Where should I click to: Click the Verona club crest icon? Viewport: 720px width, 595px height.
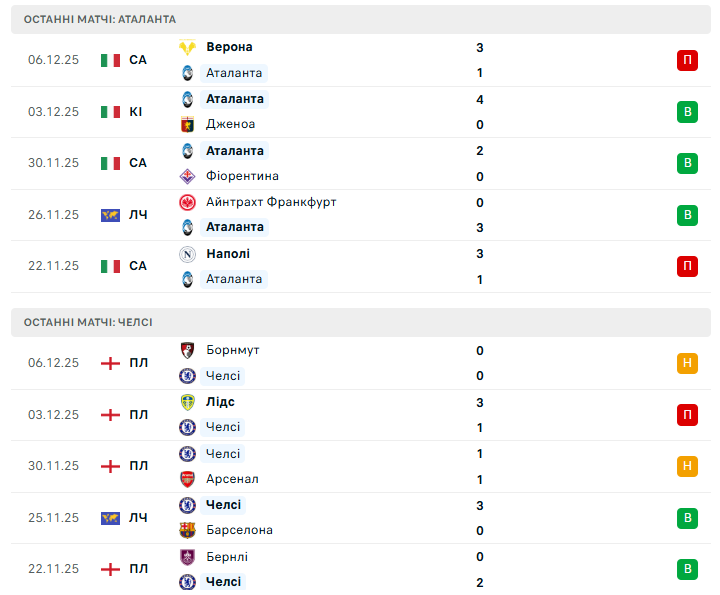[x=187, y=47]
